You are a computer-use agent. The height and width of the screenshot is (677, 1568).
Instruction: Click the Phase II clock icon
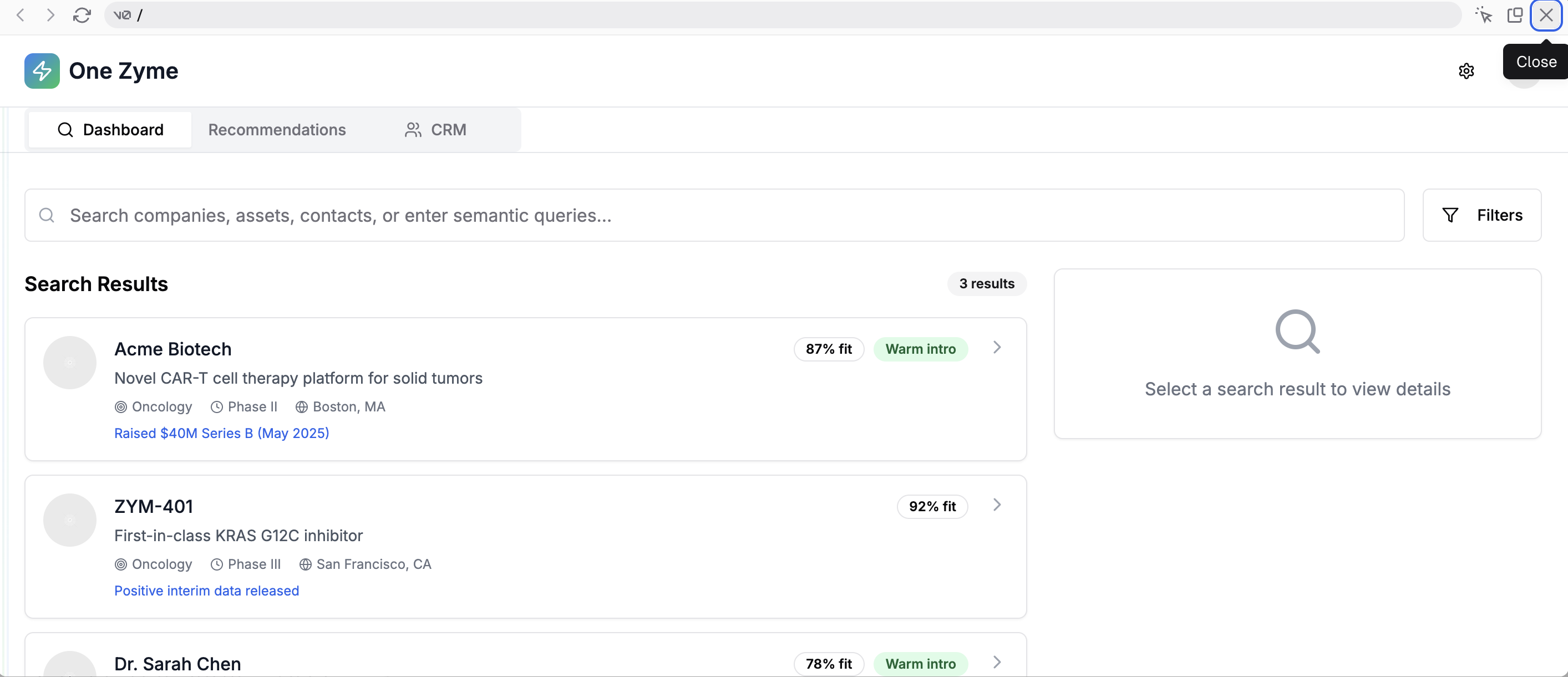(217, 407)
